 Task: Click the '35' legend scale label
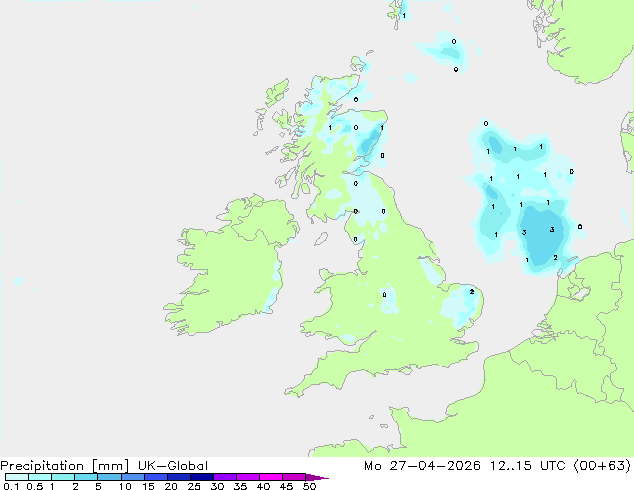click(240, 486)
